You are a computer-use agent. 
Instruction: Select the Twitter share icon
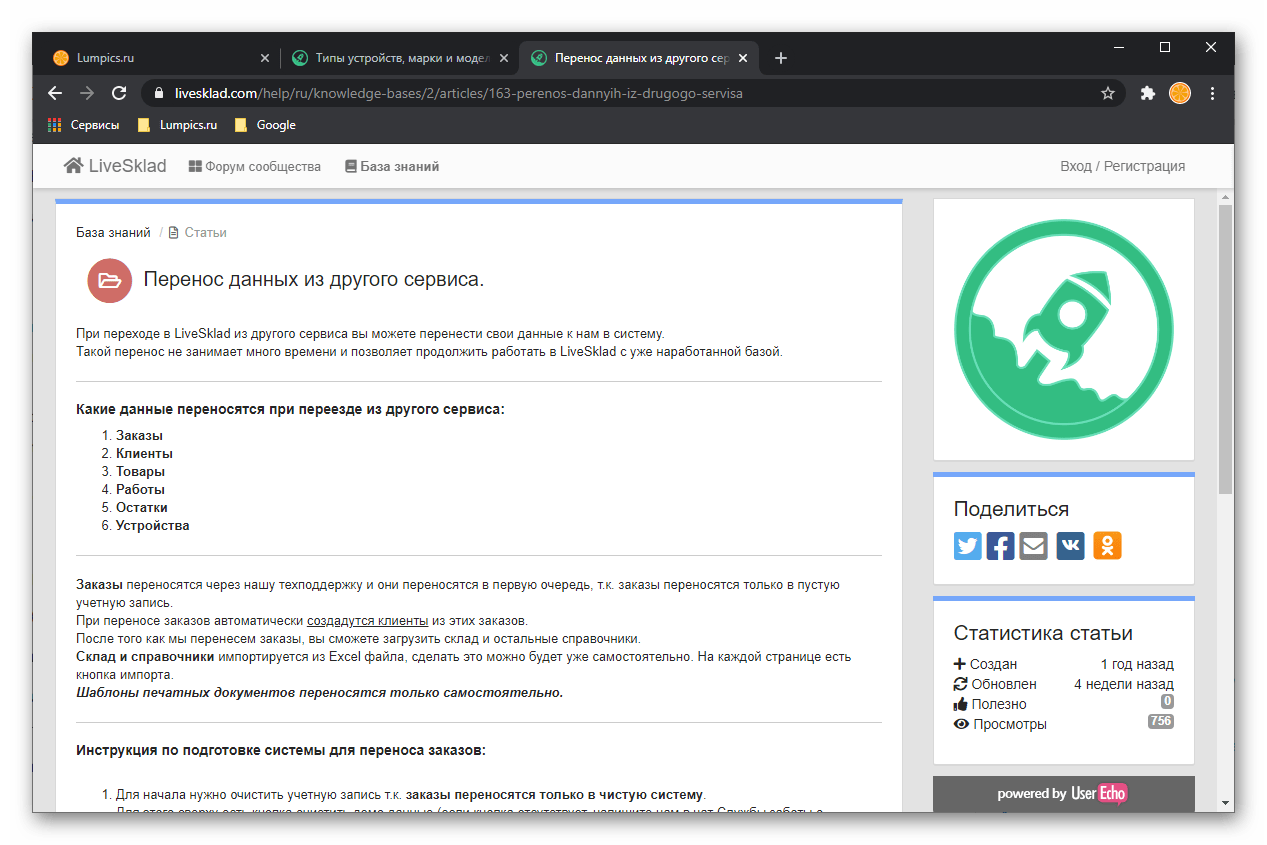[967, 546]
